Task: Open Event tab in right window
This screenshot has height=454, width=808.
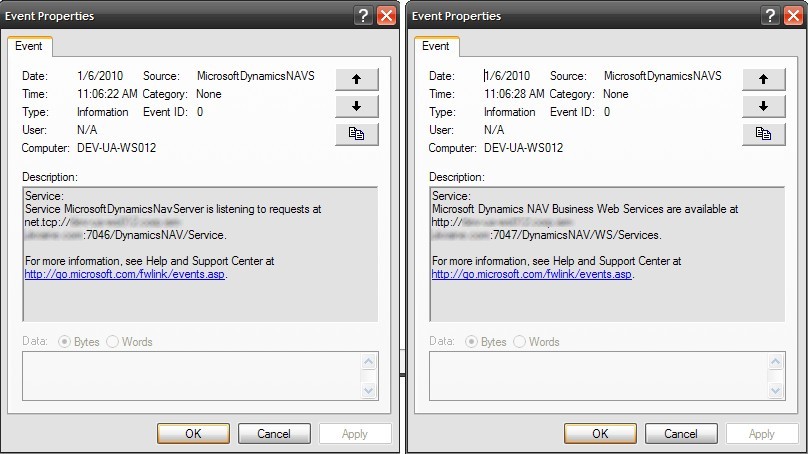Action: pyautogui.click(x=436, y=46)
